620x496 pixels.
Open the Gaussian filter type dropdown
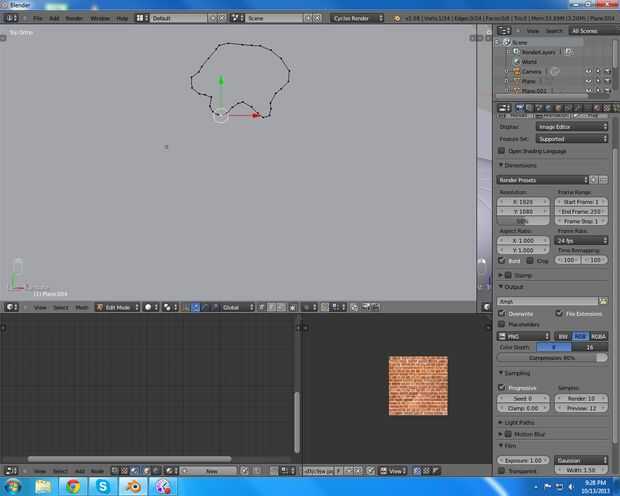pyautogui.click(x=581, y=460)
